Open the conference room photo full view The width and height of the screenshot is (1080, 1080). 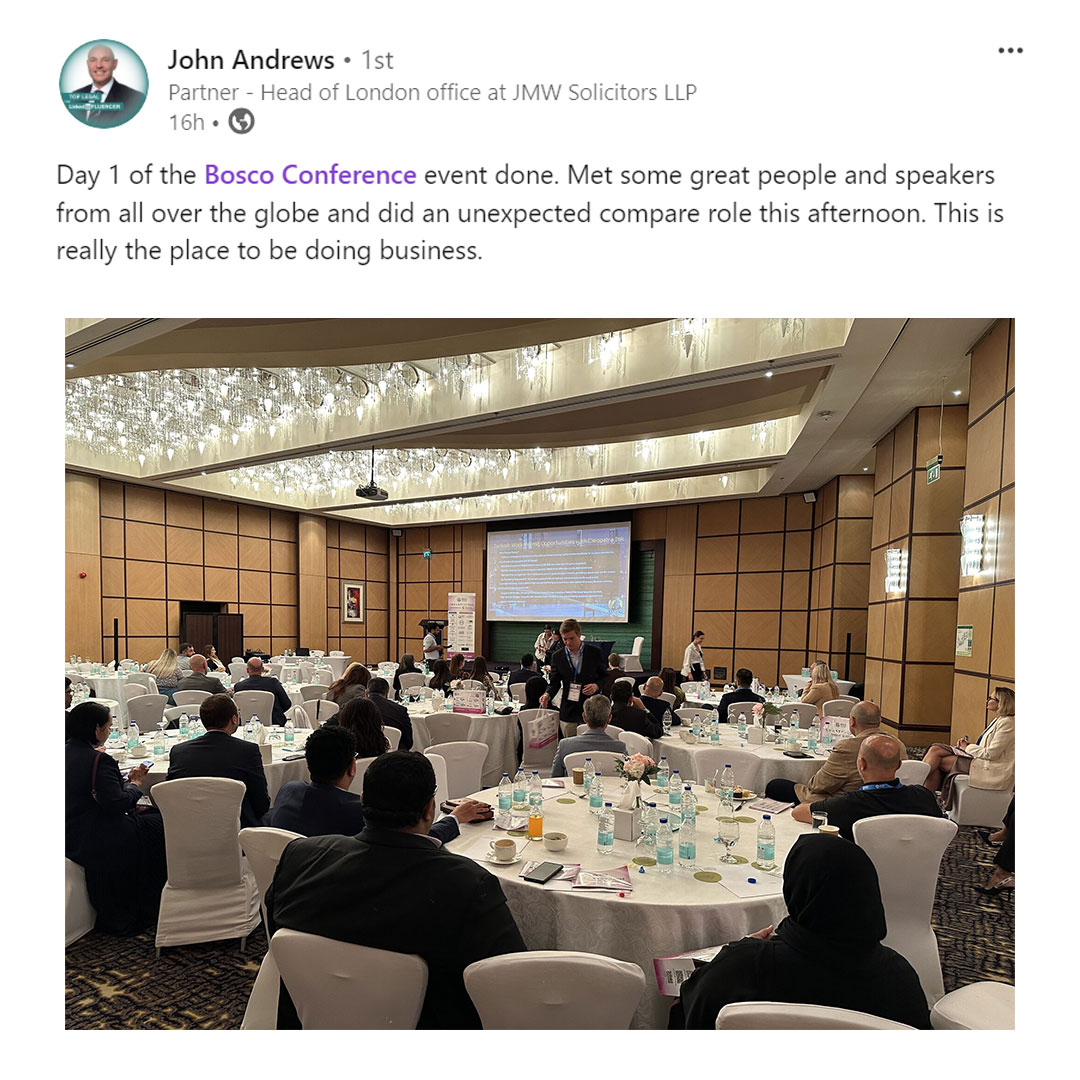point(539,674)
